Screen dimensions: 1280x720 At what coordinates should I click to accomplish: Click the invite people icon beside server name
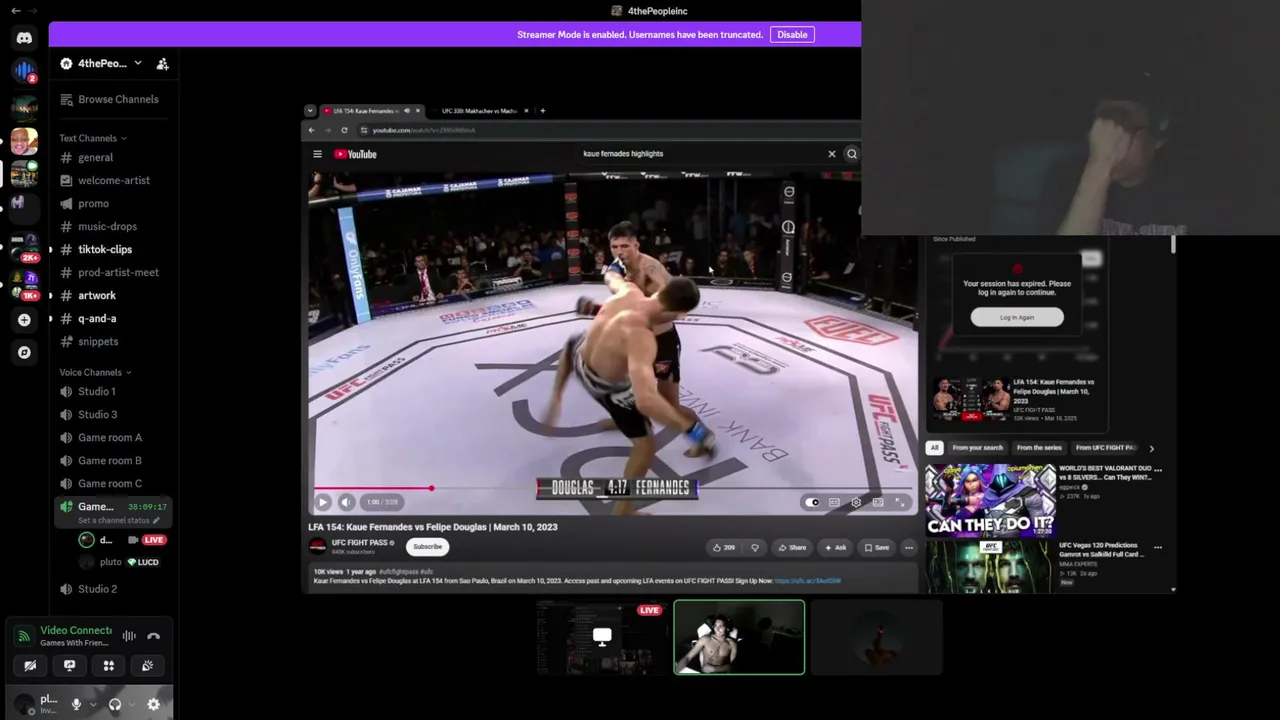coord(162,63)
